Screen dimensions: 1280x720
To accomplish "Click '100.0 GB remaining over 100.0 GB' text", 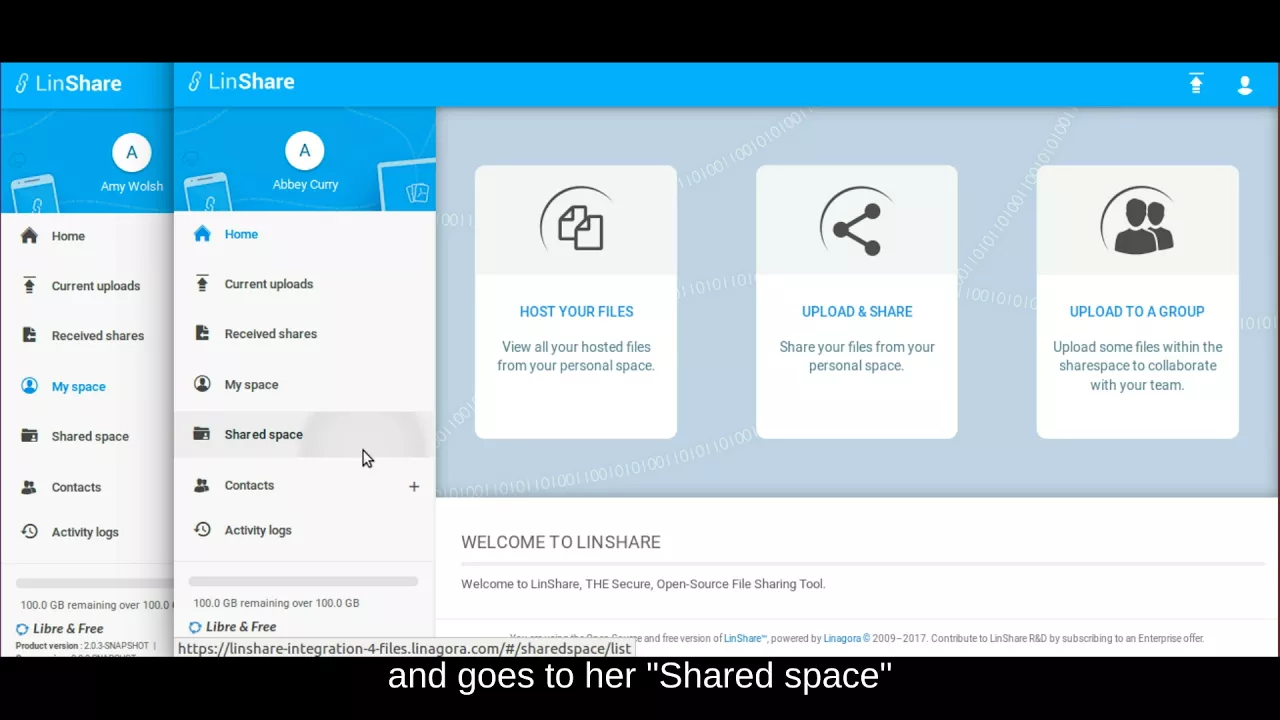I will point(276,603).
